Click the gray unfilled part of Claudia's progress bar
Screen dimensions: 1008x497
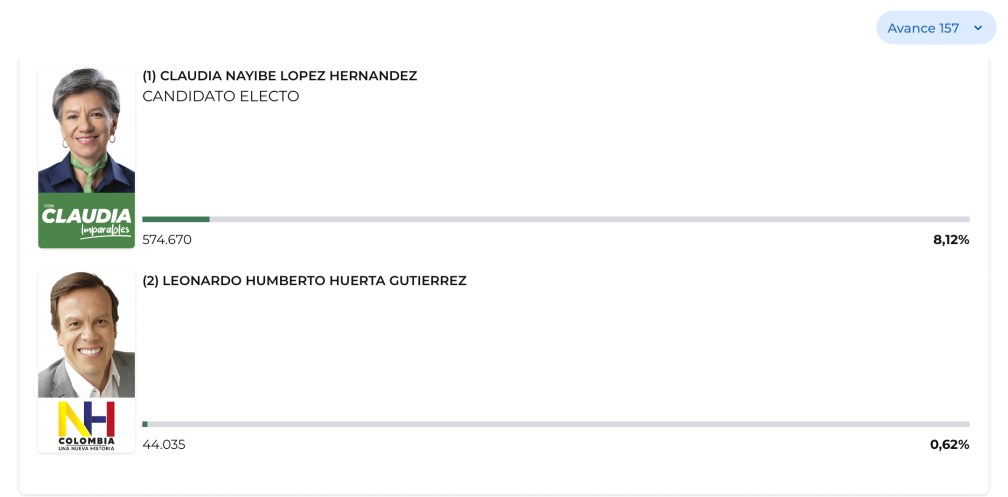[590, 219]
